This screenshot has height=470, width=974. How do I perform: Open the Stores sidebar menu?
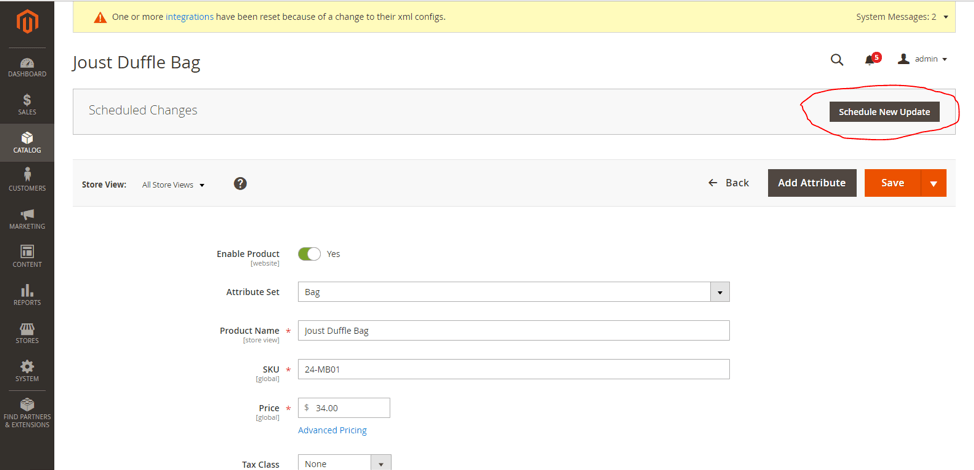pos(27,333)
